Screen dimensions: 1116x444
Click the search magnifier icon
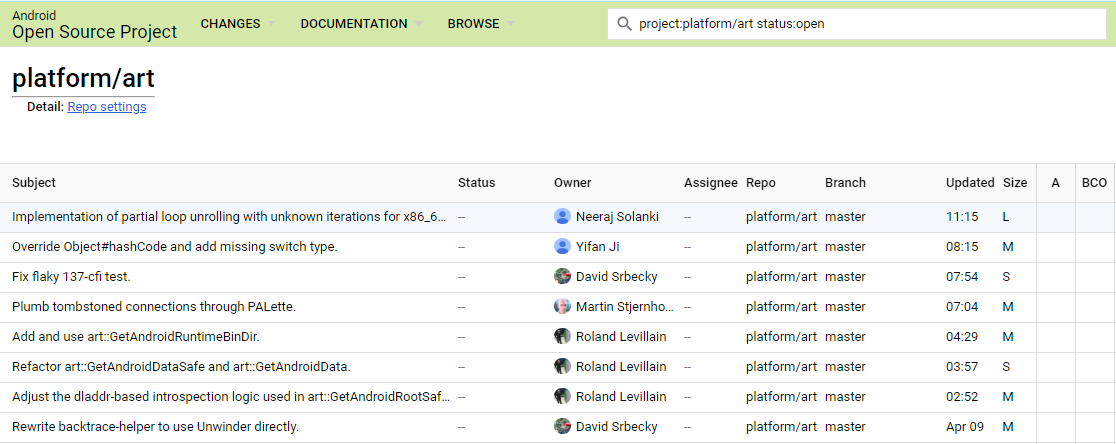point(624,24)
